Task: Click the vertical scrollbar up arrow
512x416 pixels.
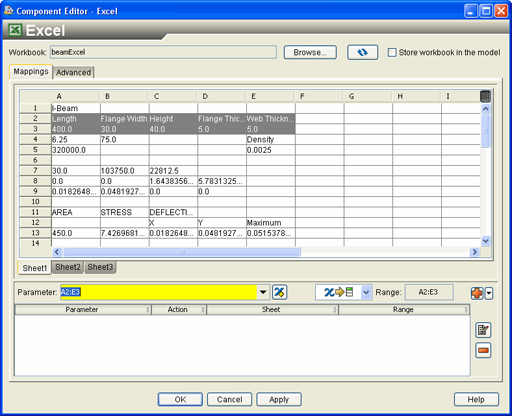Action: point(486,109)
